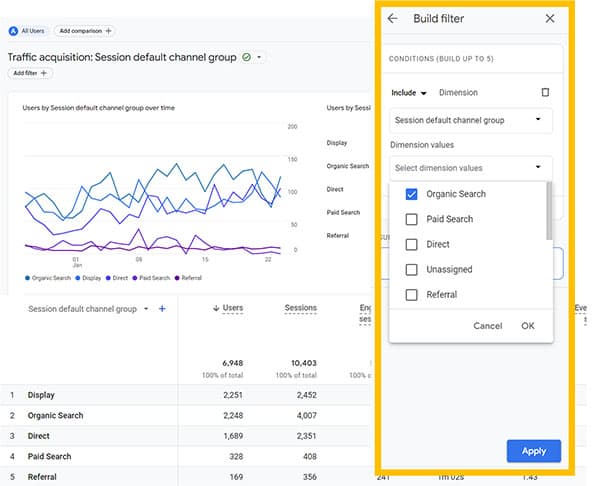This screenshot has height=486, width=600.
Task: Click the back arrow in Build filter
Action: (393, 18)
